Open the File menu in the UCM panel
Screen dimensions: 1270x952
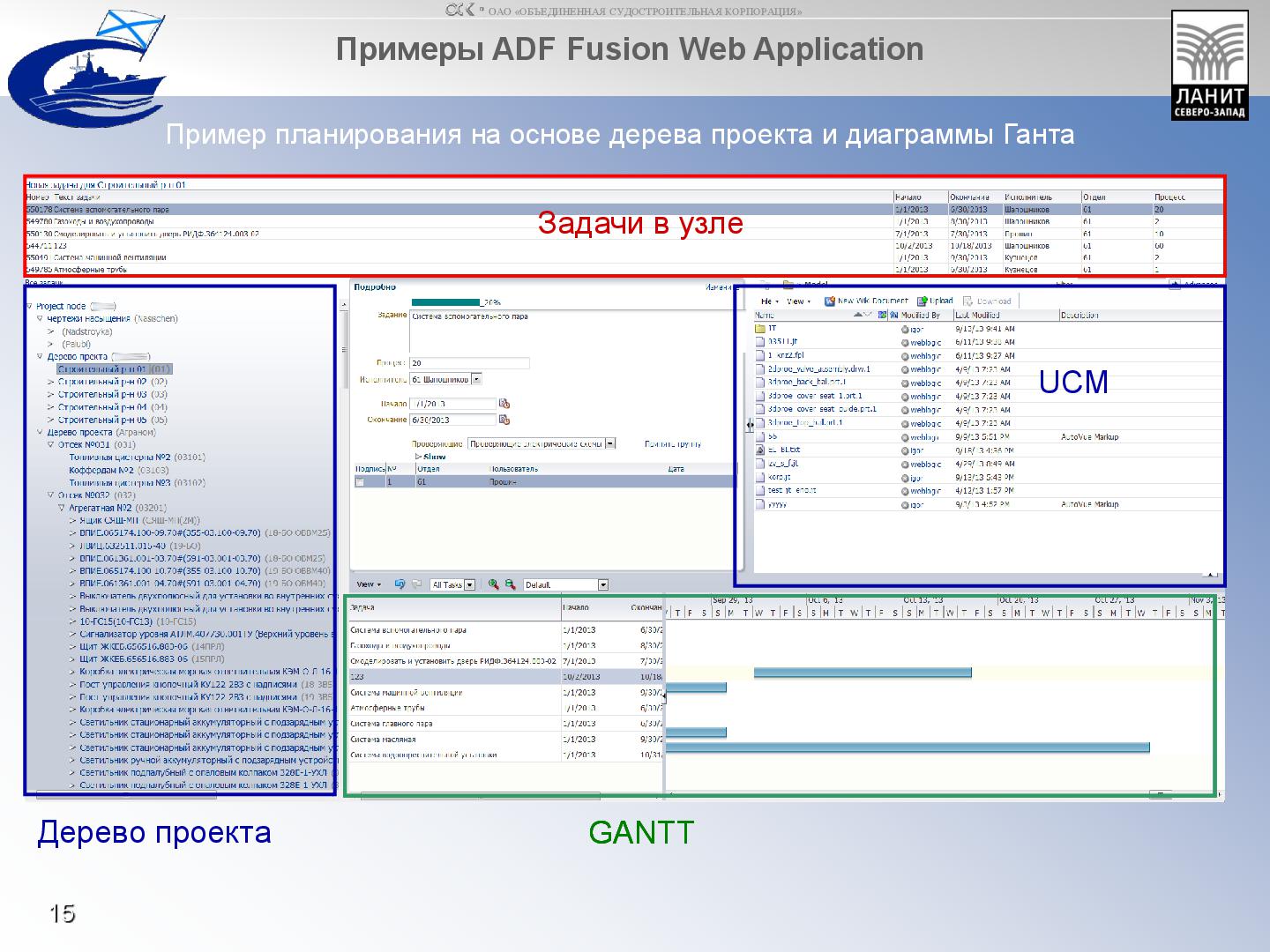point(766,301)
